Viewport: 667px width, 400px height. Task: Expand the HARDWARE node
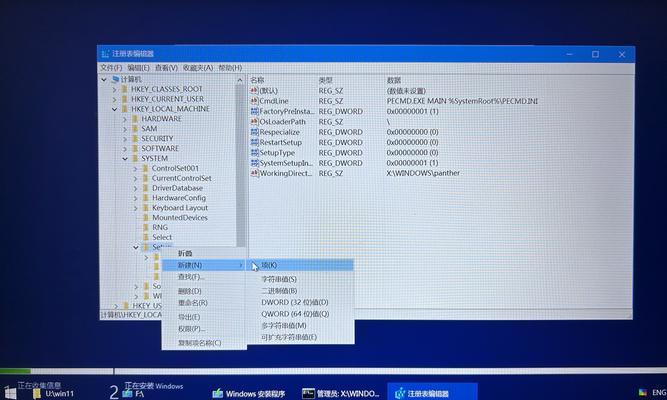pos(125,119)
